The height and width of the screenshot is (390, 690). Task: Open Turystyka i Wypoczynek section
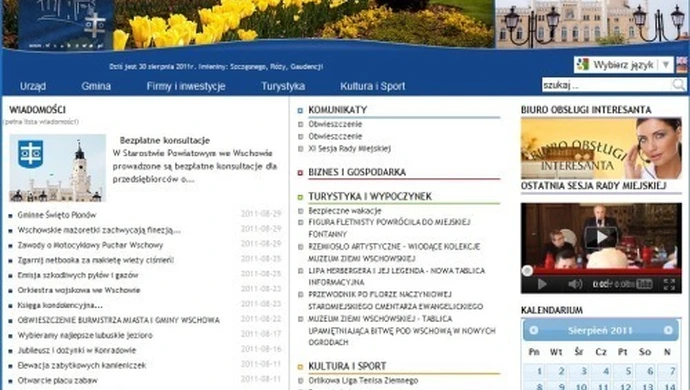tap(370, 196)
